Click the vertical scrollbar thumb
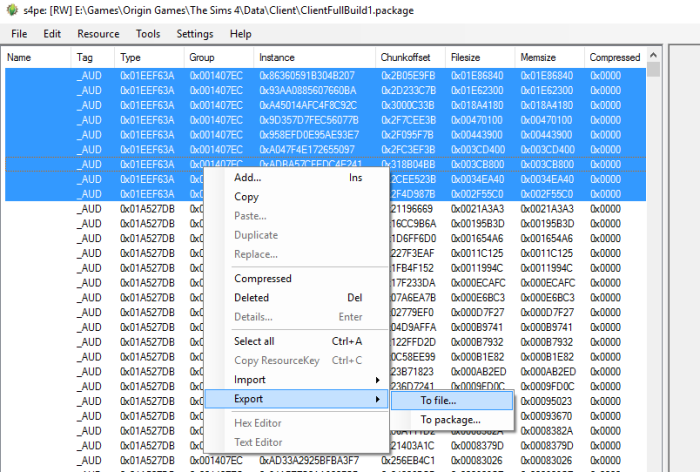 point(653,70)
